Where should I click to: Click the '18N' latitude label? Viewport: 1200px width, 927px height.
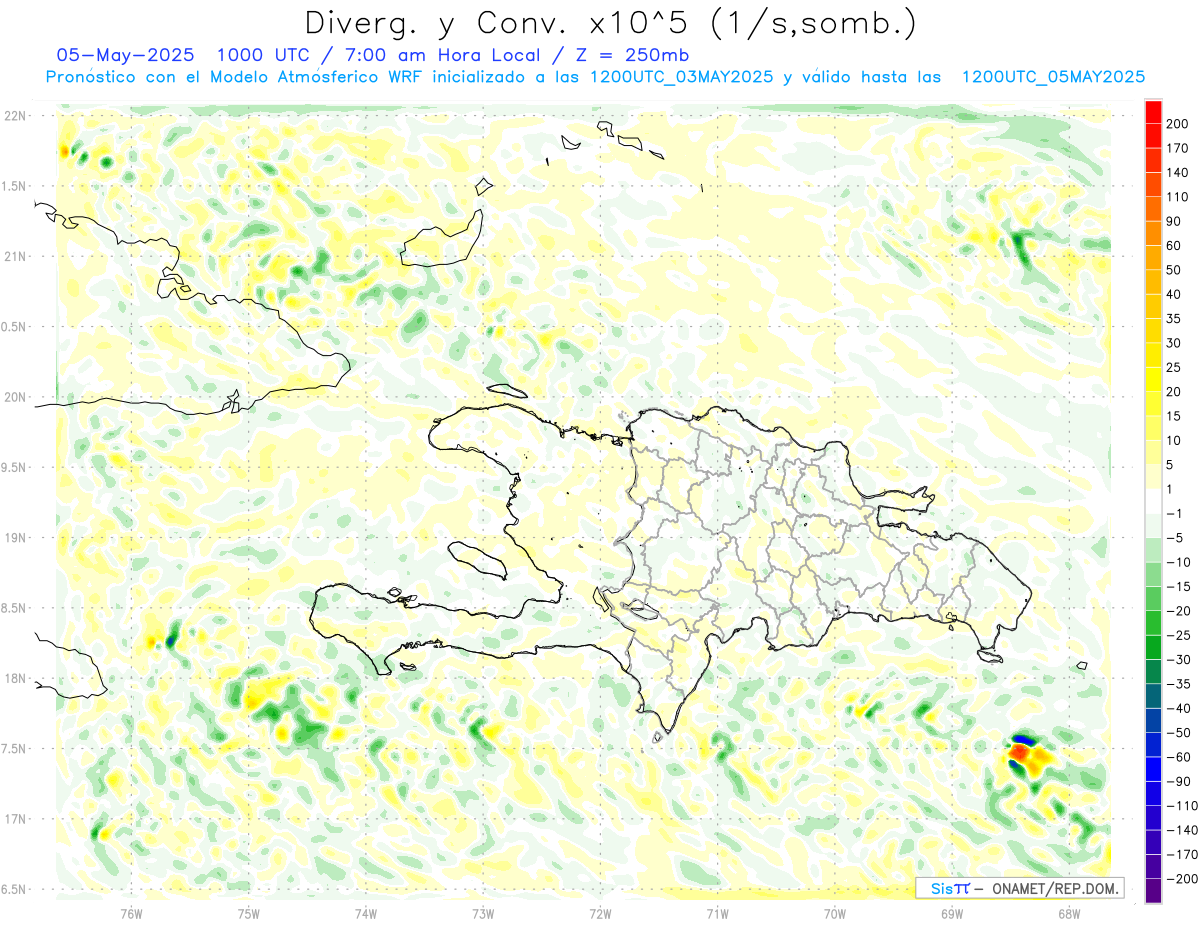coord(16,678)
